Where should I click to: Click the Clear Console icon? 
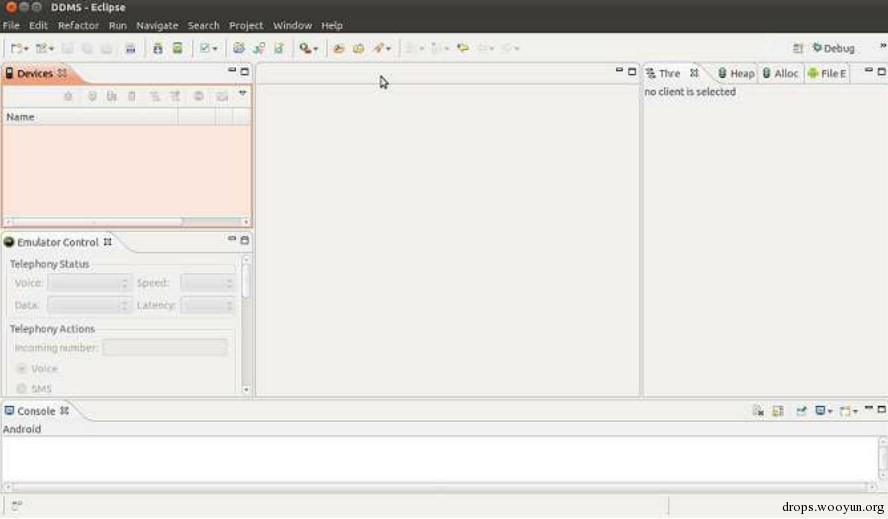tap(758, 411)
